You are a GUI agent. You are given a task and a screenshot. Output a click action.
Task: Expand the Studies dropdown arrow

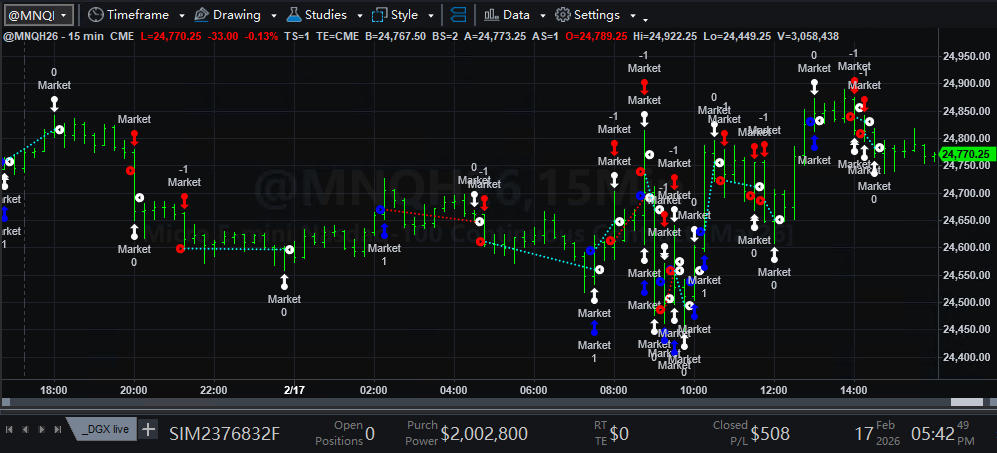pyautogui.click(x=356, y=16)
